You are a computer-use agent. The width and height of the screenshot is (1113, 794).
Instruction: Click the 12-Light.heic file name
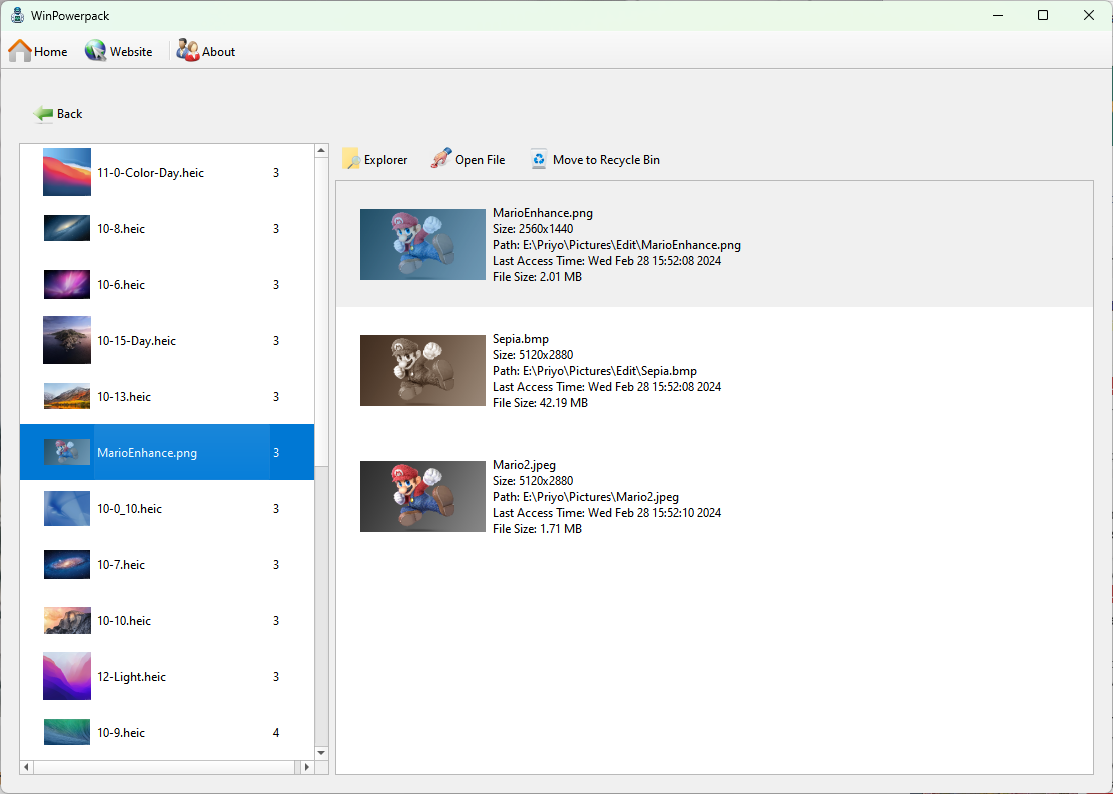point(131,677)
